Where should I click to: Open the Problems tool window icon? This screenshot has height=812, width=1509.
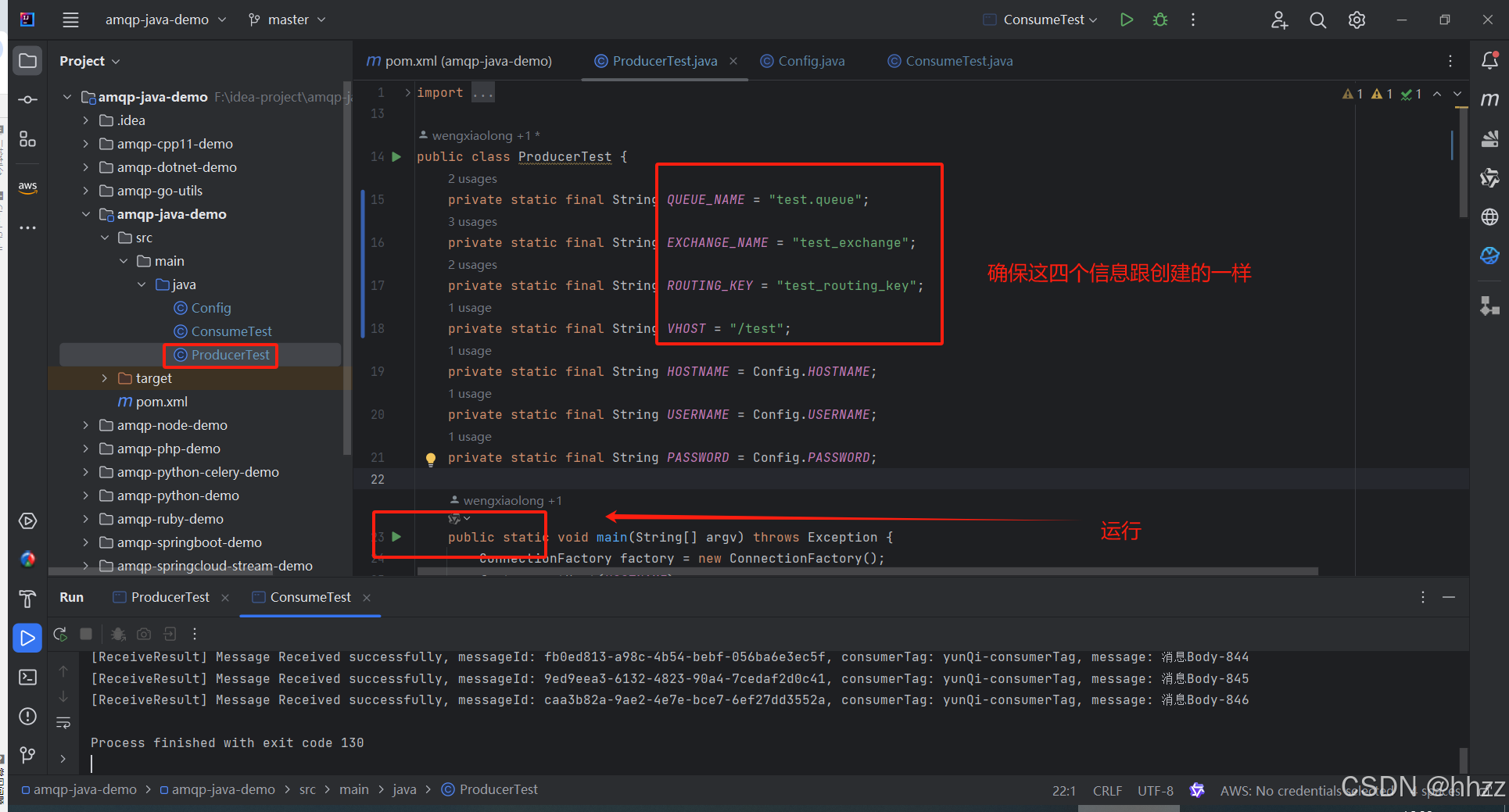pos(27,717)
